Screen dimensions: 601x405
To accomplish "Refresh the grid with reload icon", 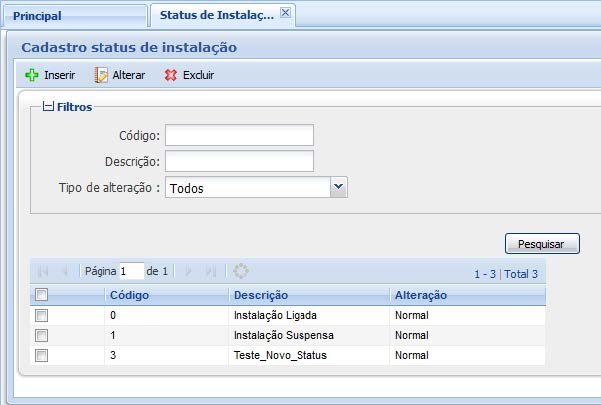I will [x=240, y=271].
